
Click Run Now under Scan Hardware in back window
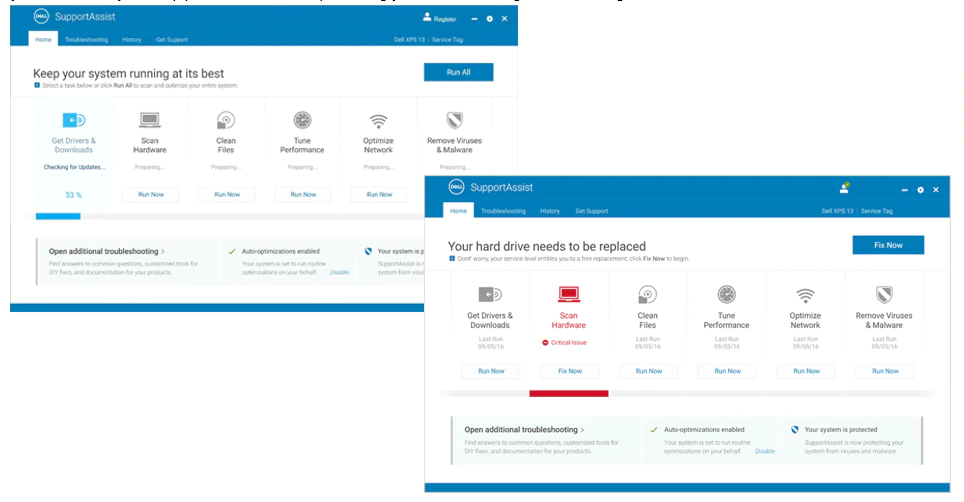click(x=151, y=194)
